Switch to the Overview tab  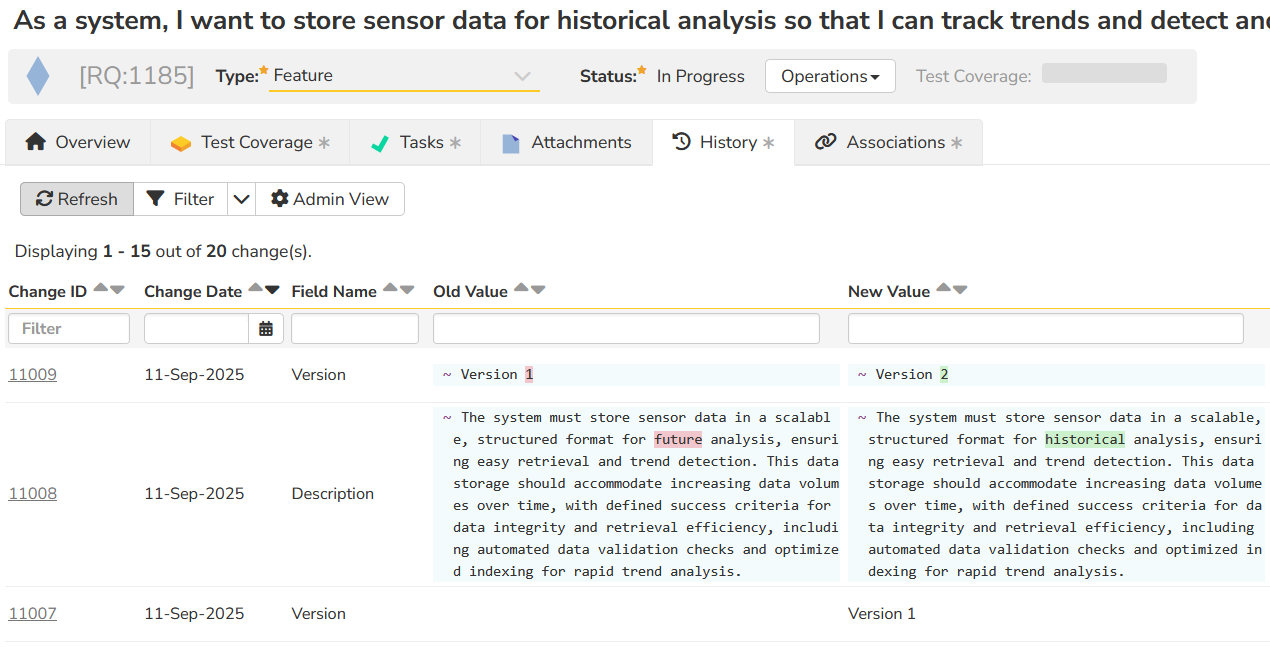78,142
